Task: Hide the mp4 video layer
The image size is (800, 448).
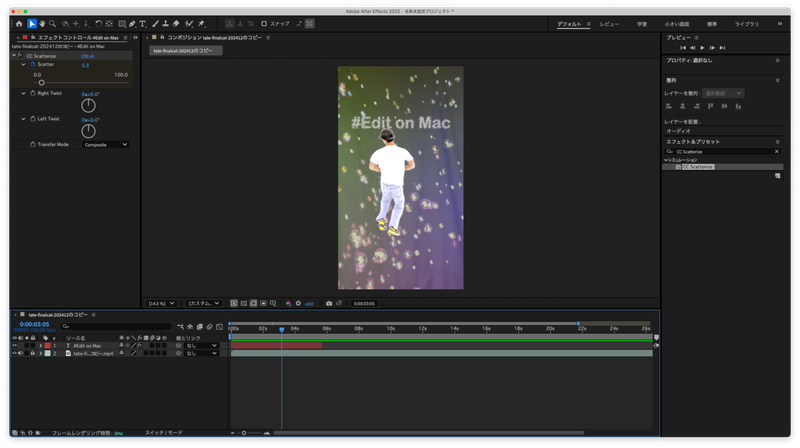Action: 14,353
